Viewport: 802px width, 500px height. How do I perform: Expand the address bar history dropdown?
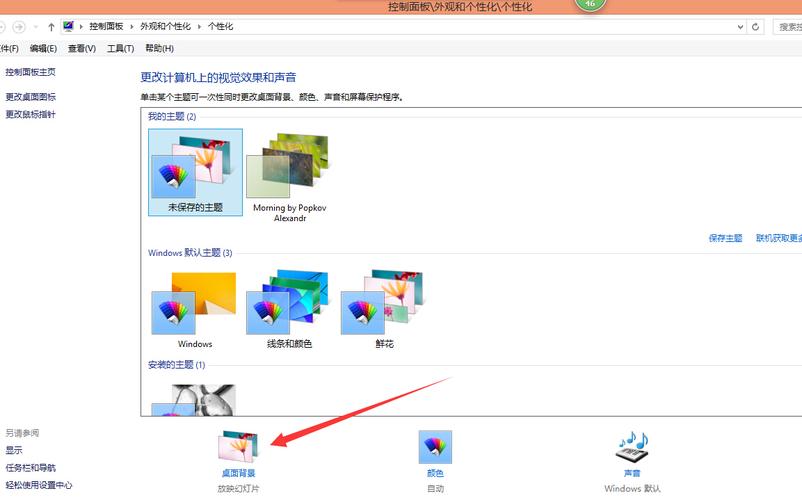[x=740, y=27]
